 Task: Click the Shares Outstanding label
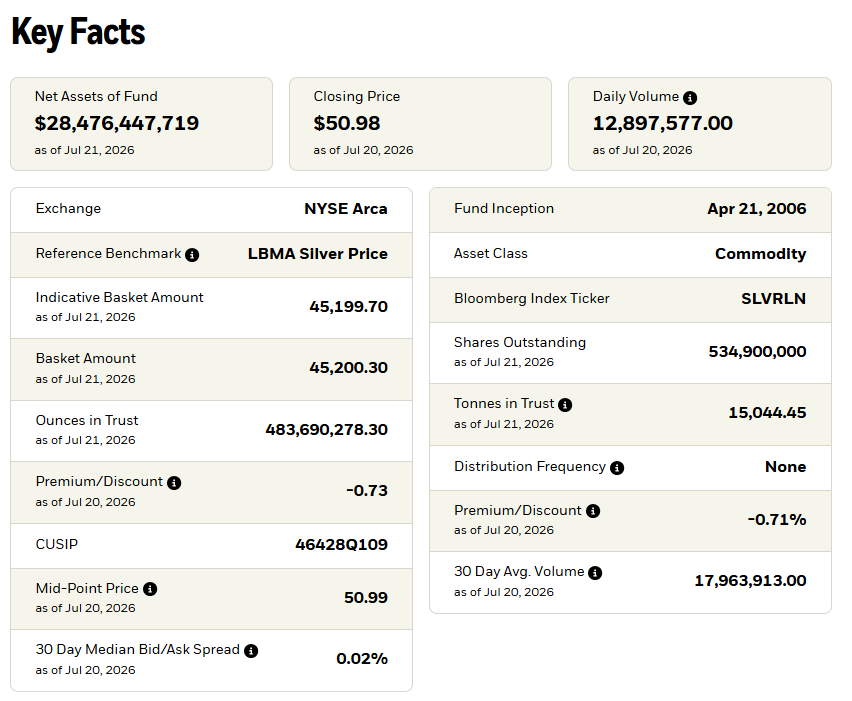click(x=519, y=342)
